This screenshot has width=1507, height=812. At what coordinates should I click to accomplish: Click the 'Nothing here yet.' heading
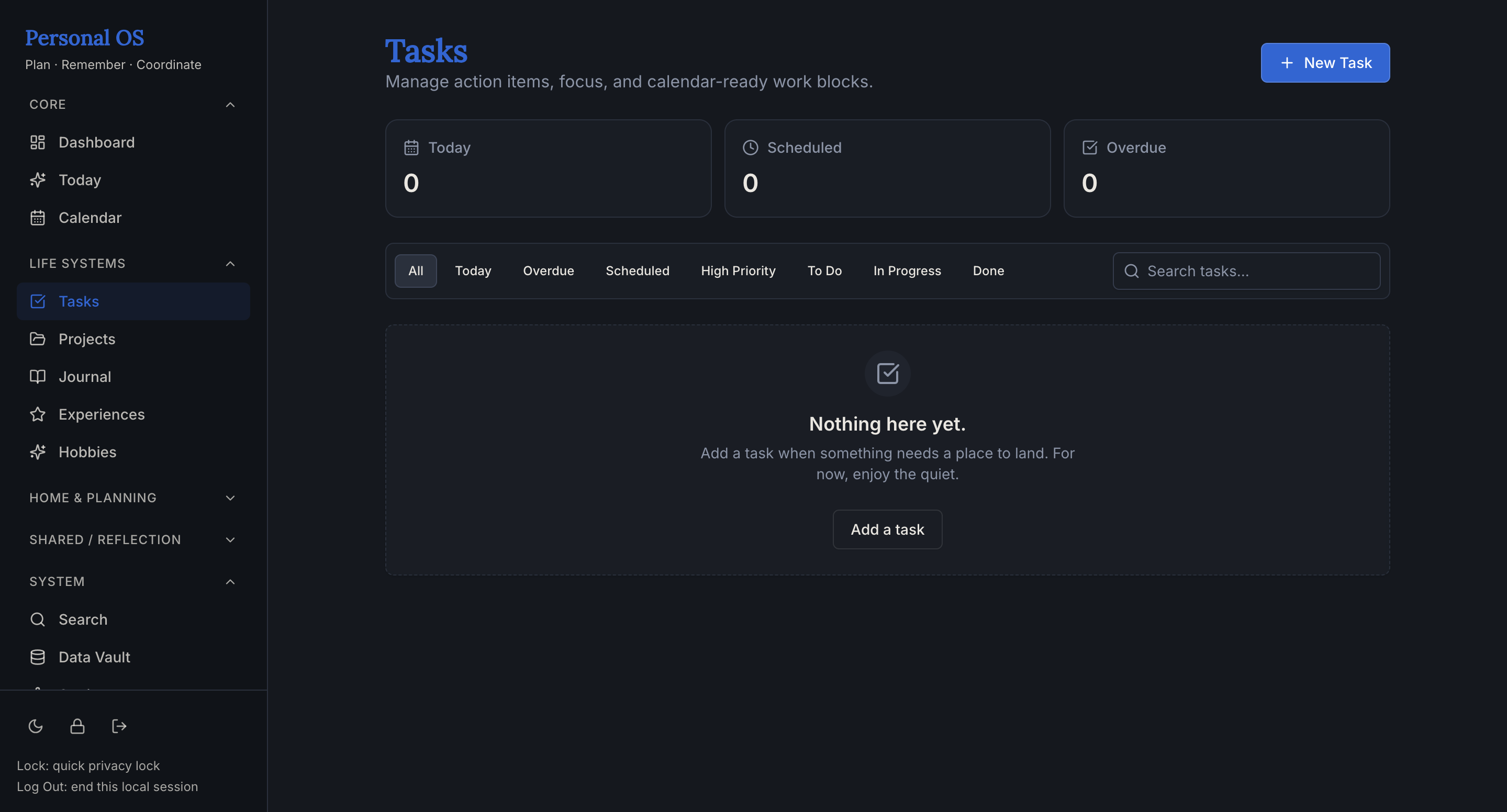[887, 424]
